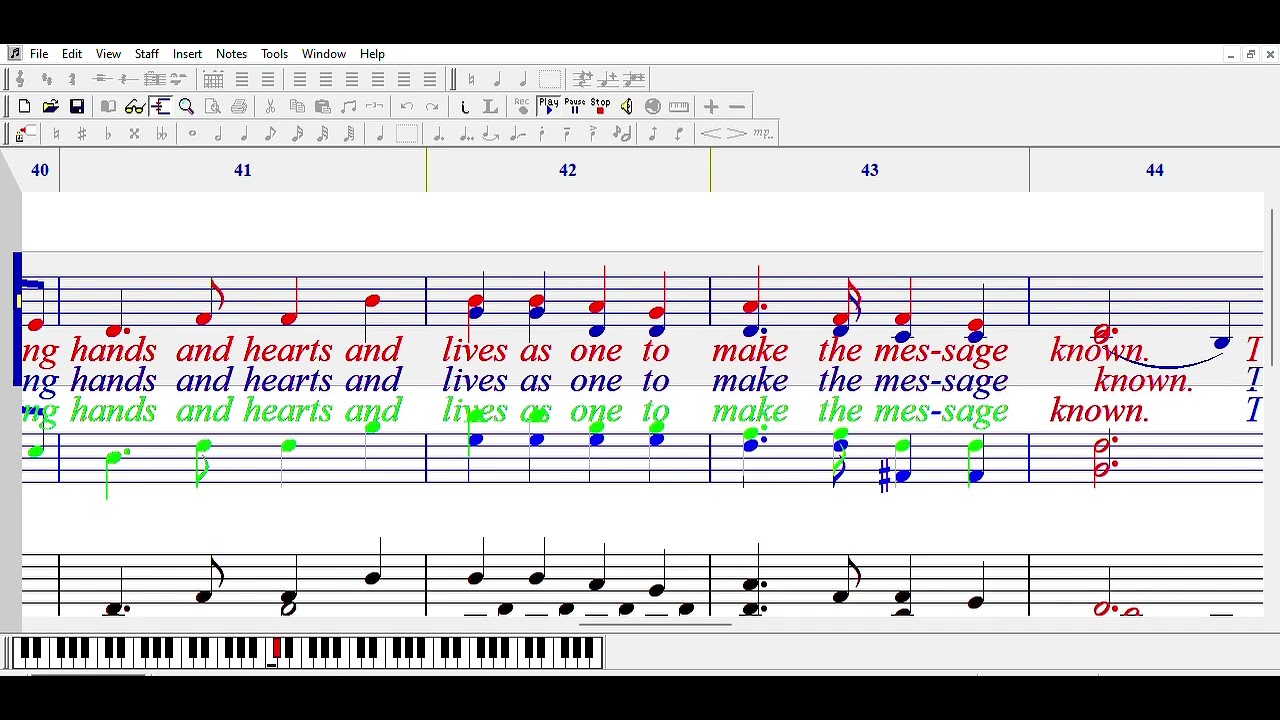The height and width of the screenshot is (720, 1280).
Task: Redo the last undone edit
Action: coord(433,106)
